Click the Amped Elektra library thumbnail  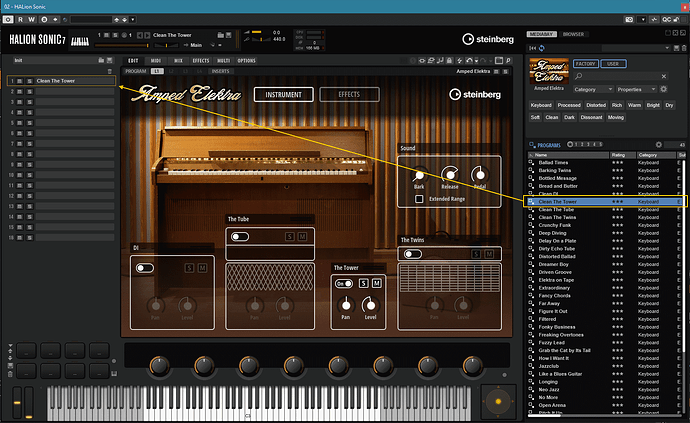[549, 71]
